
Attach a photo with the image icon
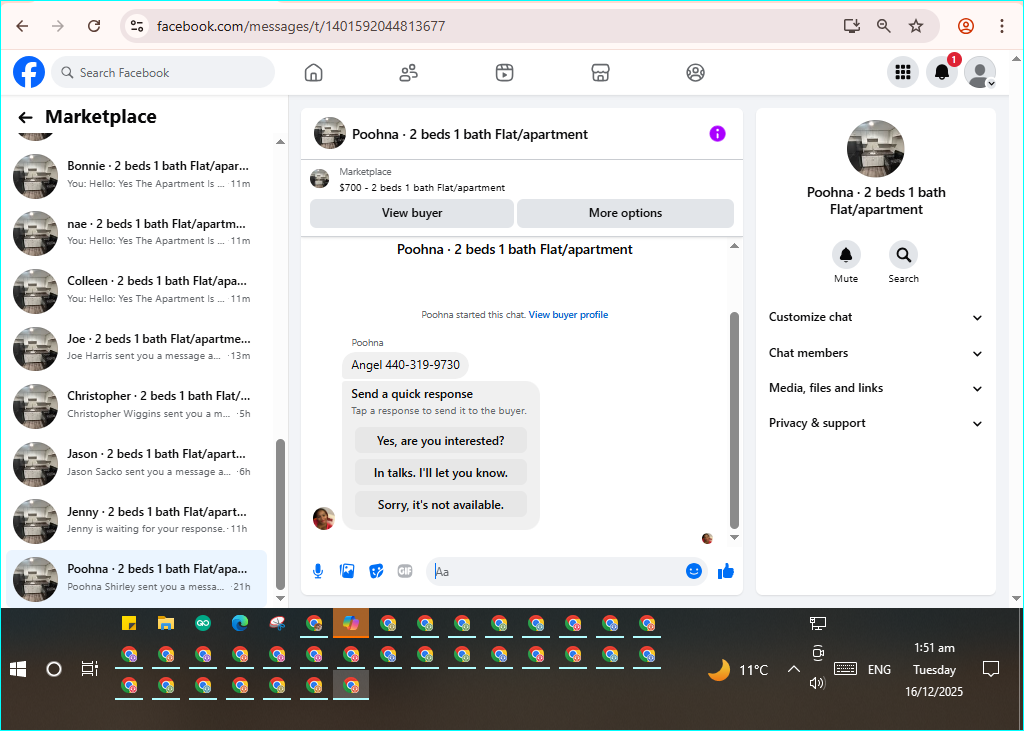pyautogui.click(x=347, y=572)
